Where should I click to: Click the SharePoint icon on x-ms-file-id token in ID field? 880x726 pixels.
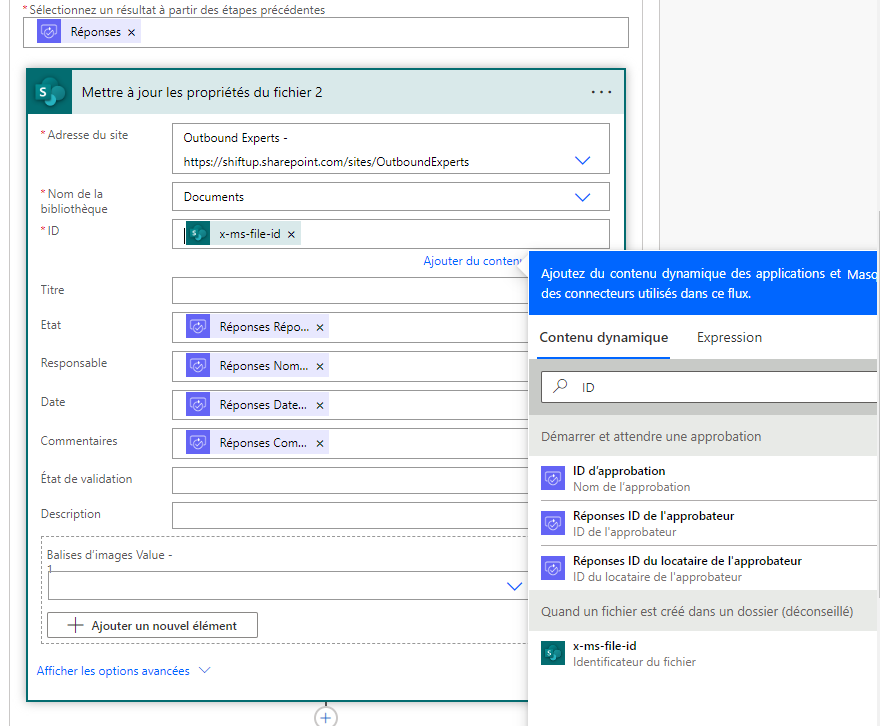click(198, 233)
